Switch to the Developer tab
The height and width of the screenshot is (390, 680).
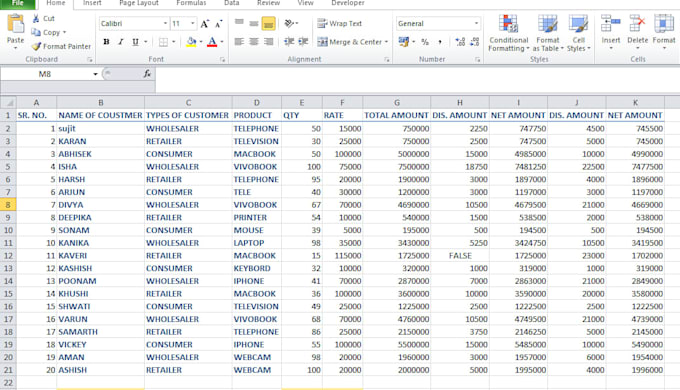[348, 3]
